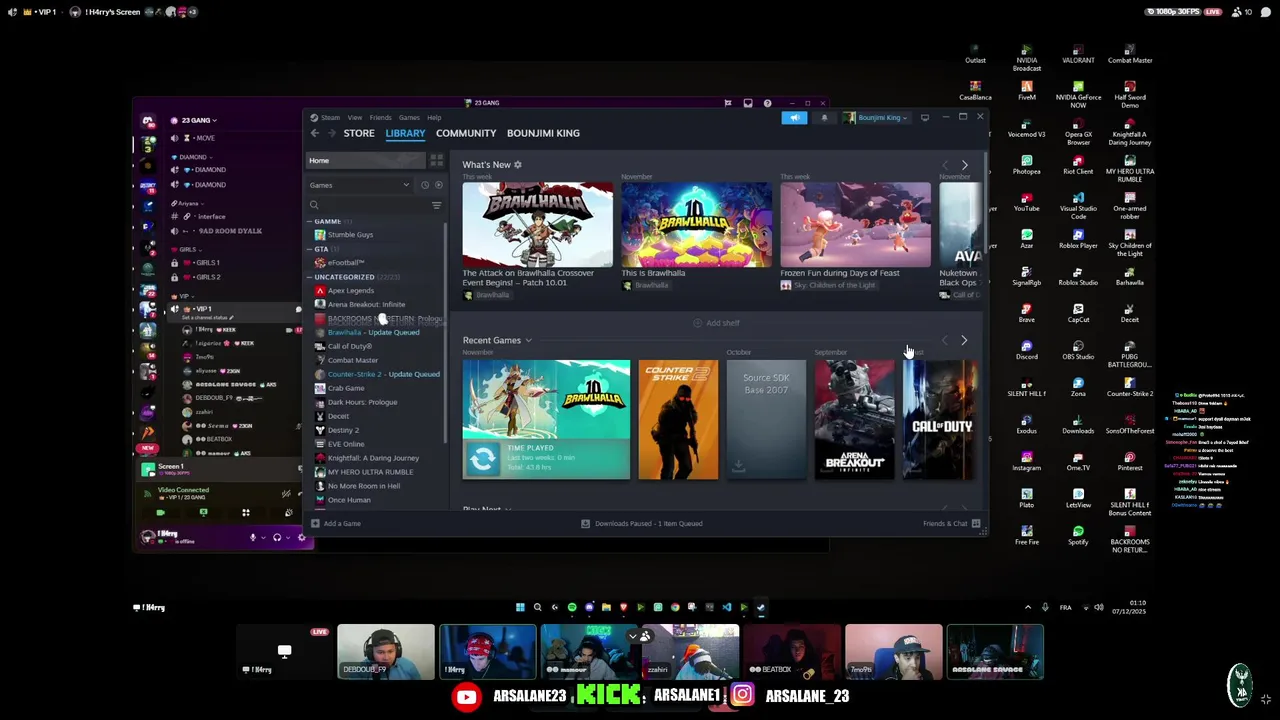Select Crab Game in the library list
The width and height of the screenshot is (1280, 720).
point(346,388)
